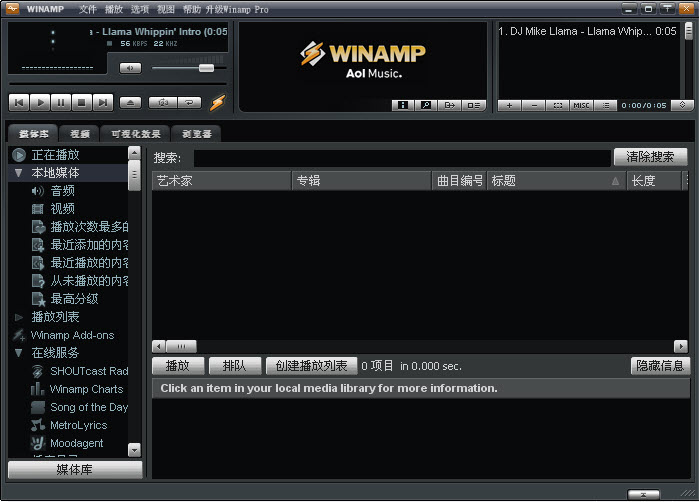
Task: Select DJ Mike Llama playlist entry
Action: [x=587, y=31]
